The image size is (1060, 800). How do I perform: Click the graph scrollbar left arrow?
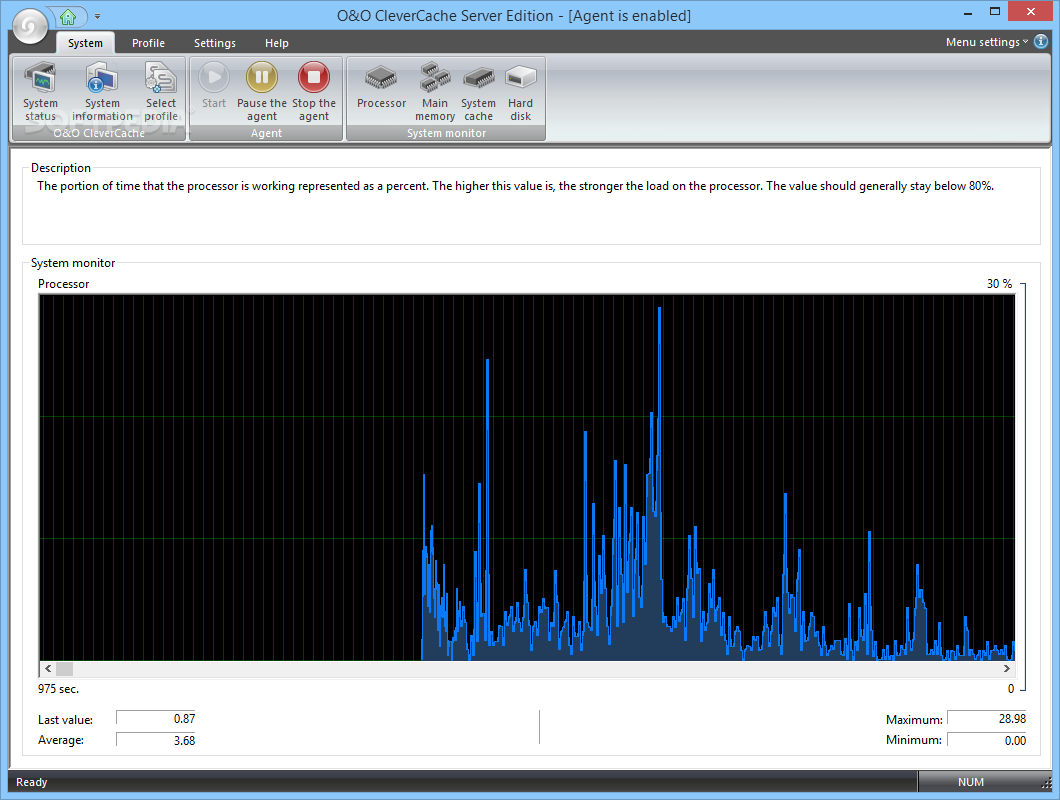47,668
